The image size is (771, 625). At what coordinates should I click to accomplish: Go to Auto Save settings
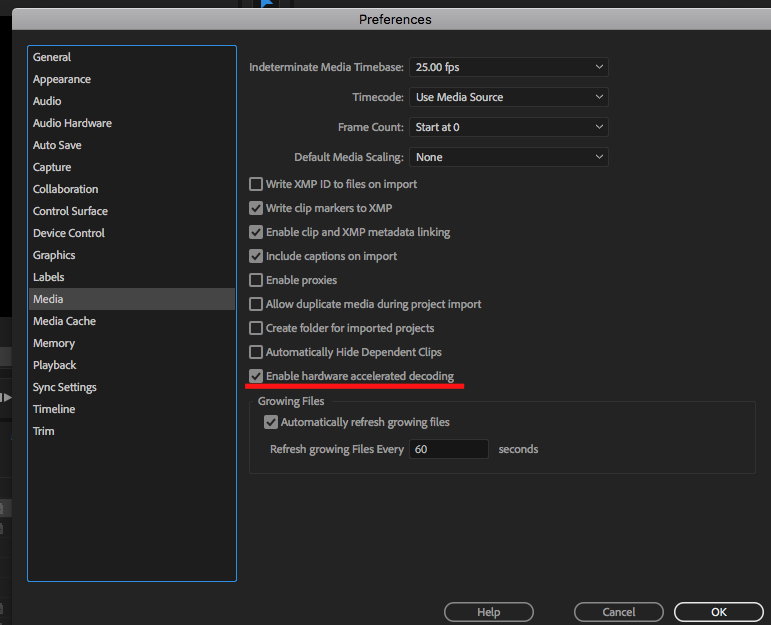tap(57, 145)
